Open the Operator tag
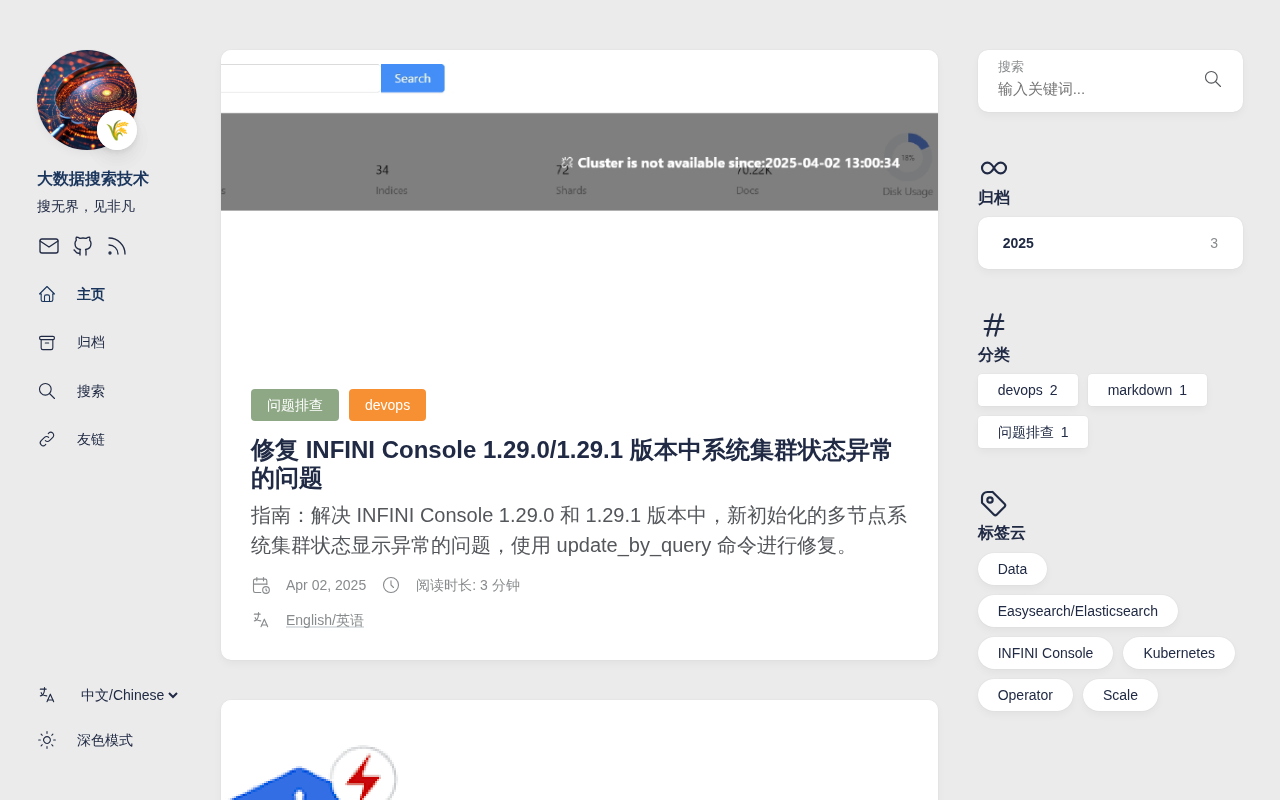Screen dimensions: 1280x800 (1025, 695)
